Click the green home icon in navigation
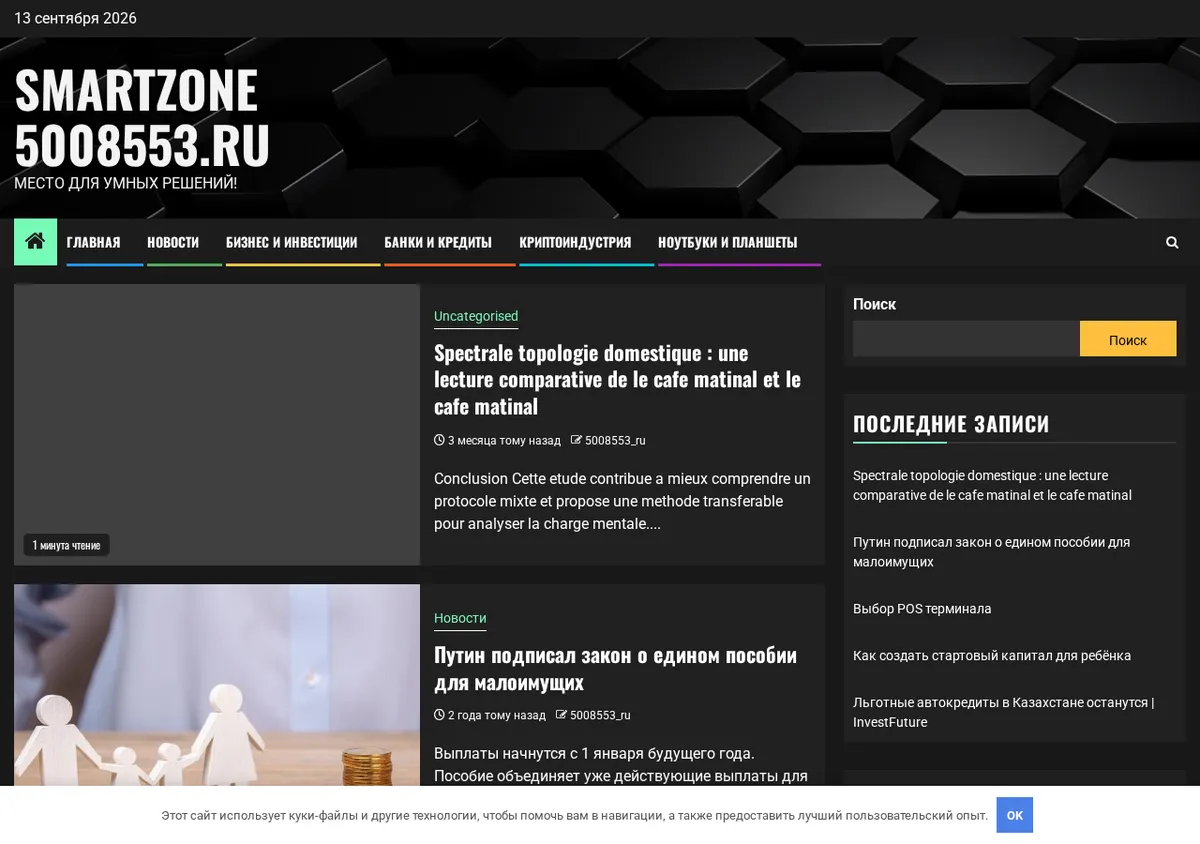This screenshot has height=844, width=1200. pos(35,241)
